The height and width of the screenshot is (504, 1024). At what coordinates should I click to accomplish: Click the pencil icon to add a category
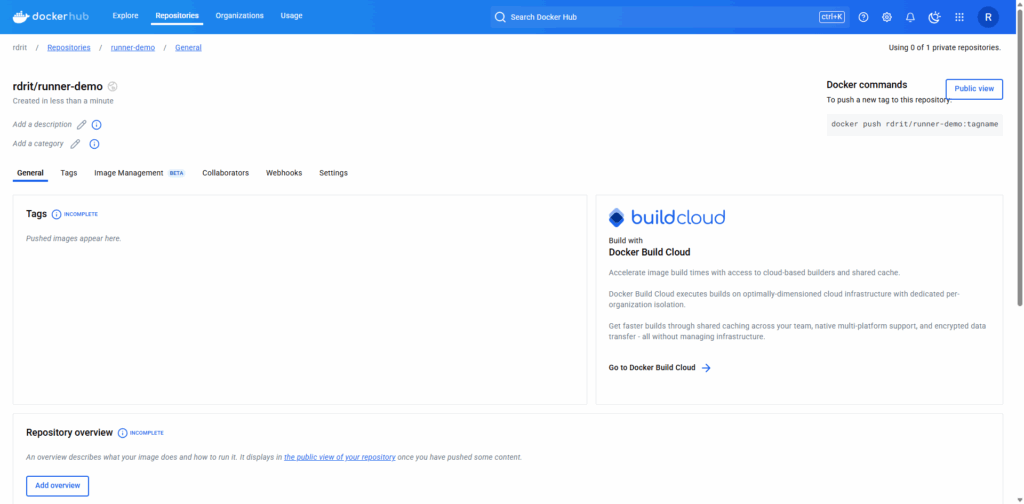(x=75, y=144)
